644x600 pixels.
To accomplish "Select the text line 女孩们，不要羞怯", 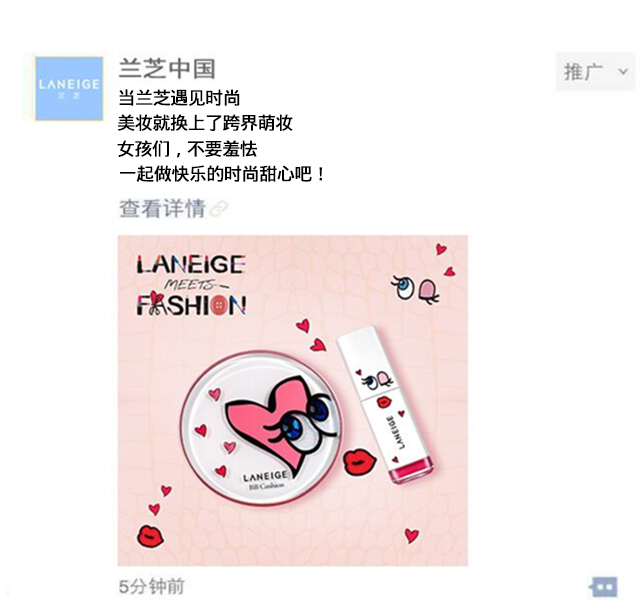I will [x=187, y=148].
